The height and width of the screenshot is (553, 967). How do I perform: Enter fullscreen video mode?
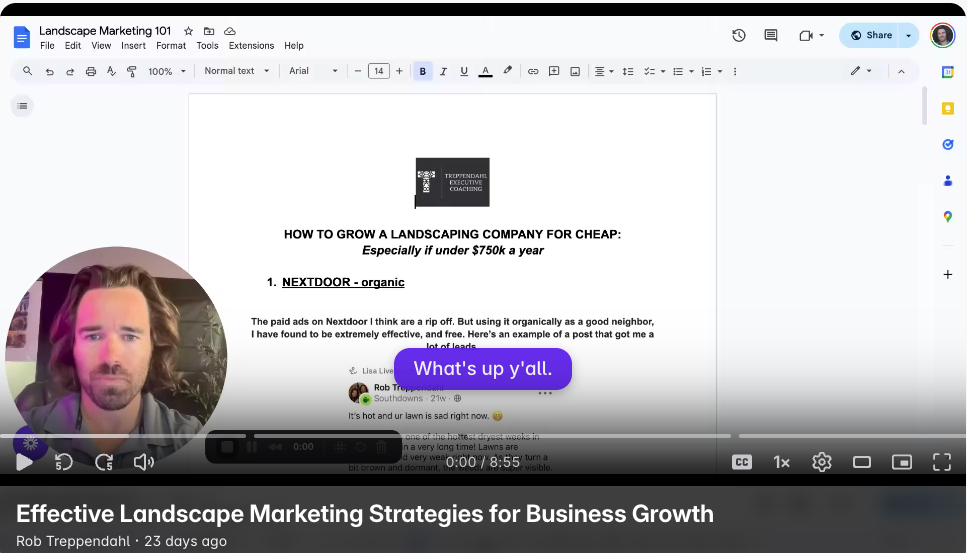pos(942,462)
